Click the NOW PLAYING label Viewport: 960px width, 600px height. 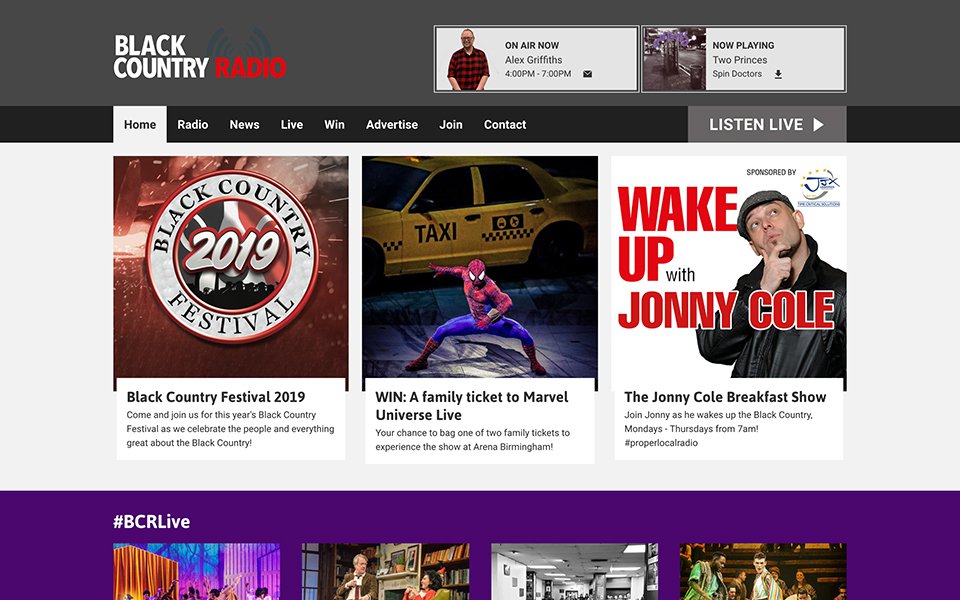743,45
